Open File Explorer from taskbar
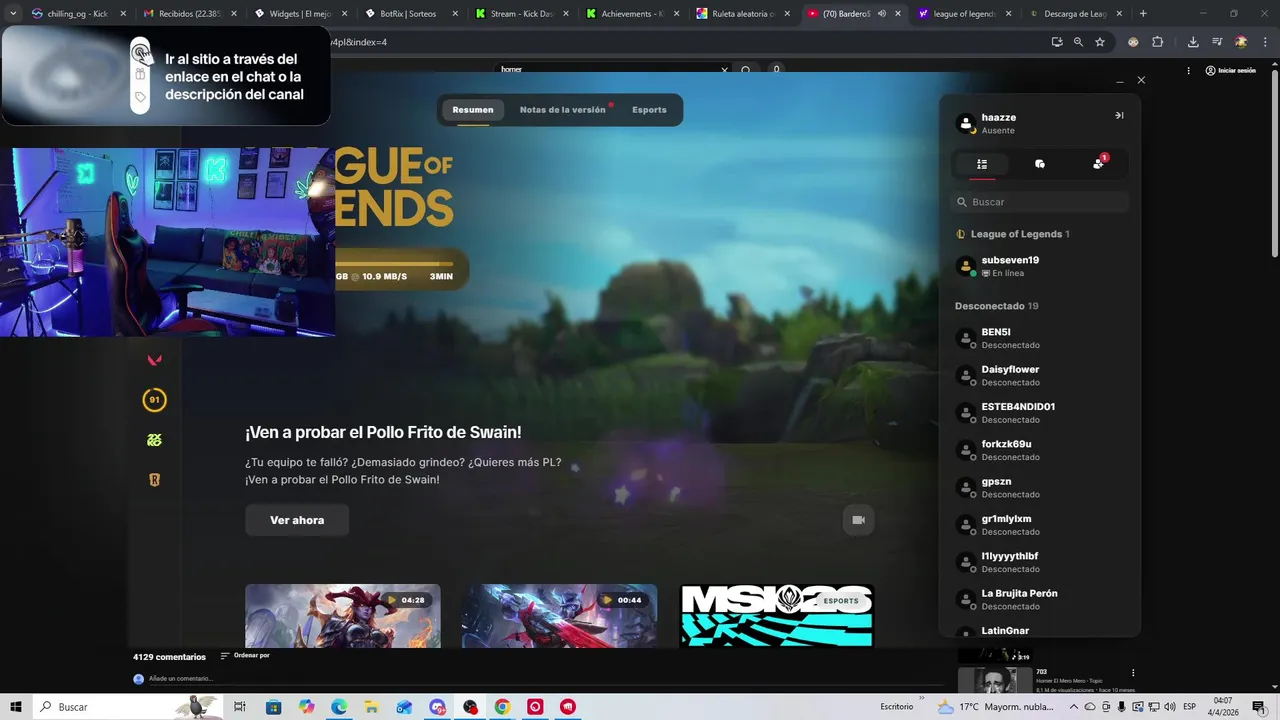This screenshot has width=1280, height=720. click(372, 707)
